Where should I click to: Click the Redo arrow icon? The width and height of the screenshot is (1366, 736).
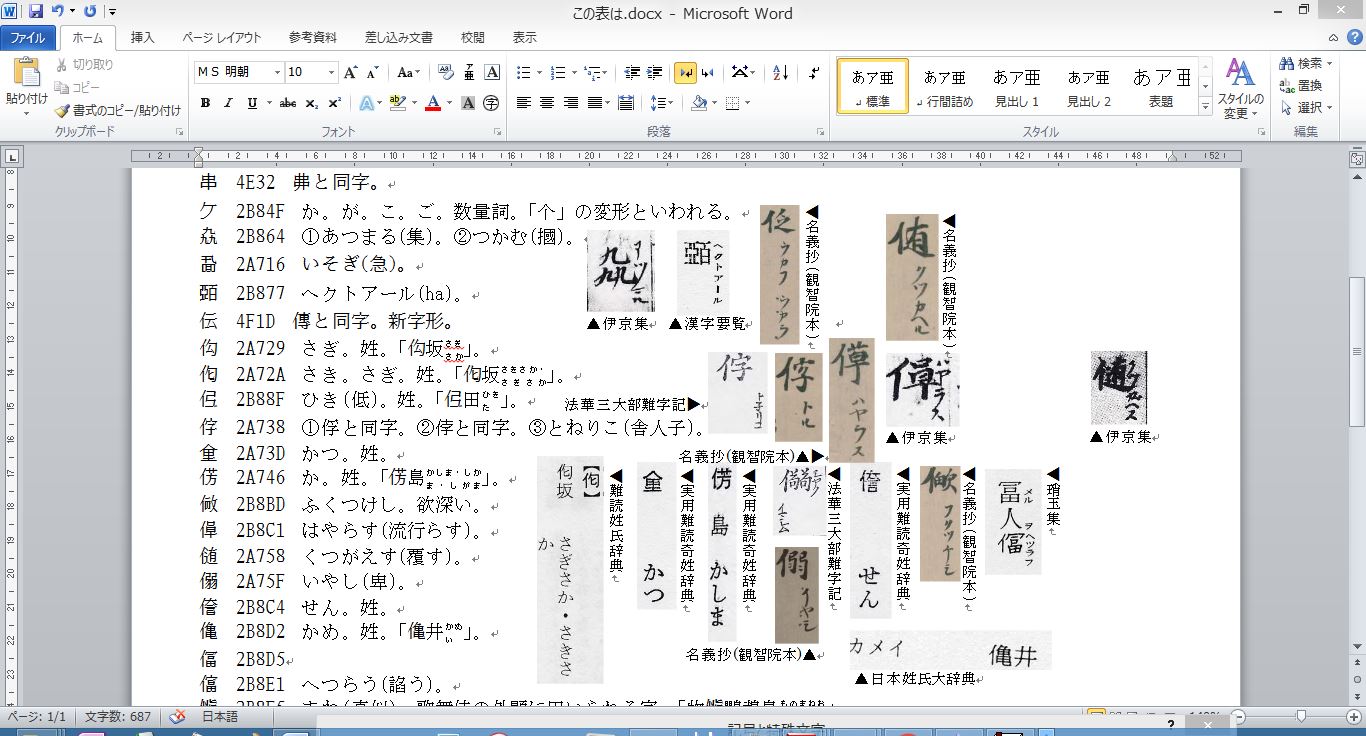91,12
